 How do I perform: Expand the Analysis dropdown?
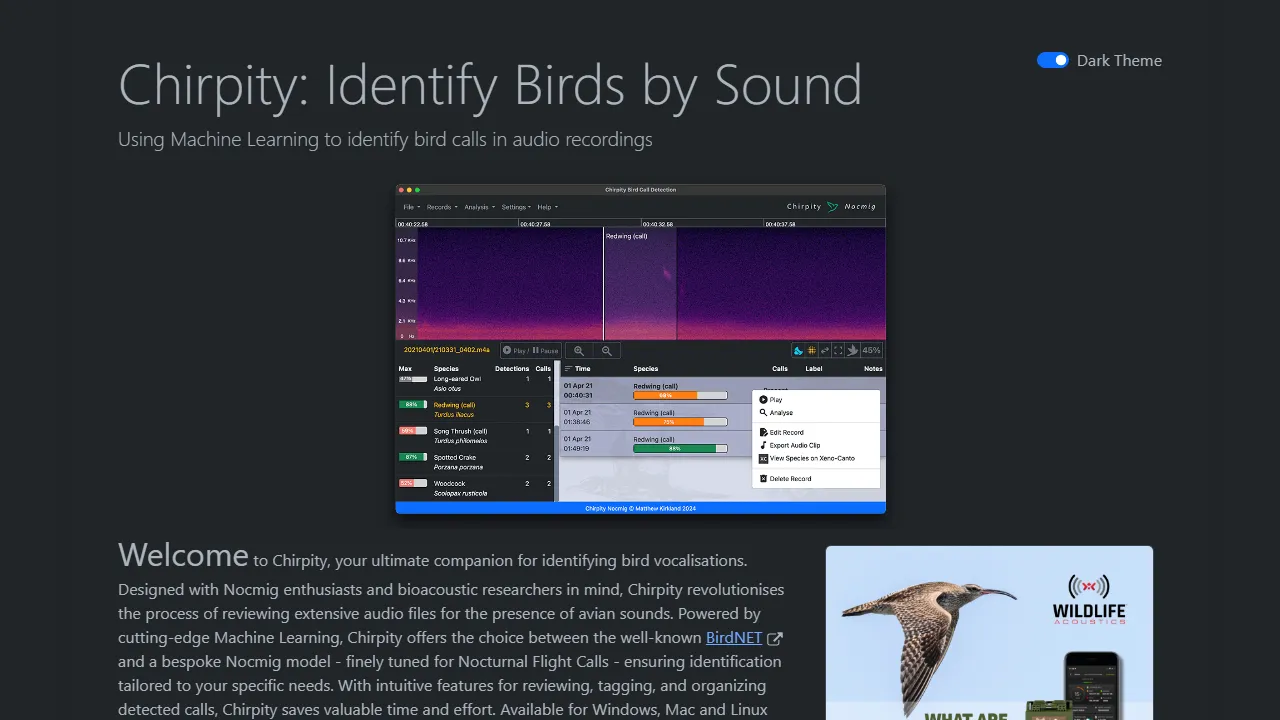[x=478, y=207]
